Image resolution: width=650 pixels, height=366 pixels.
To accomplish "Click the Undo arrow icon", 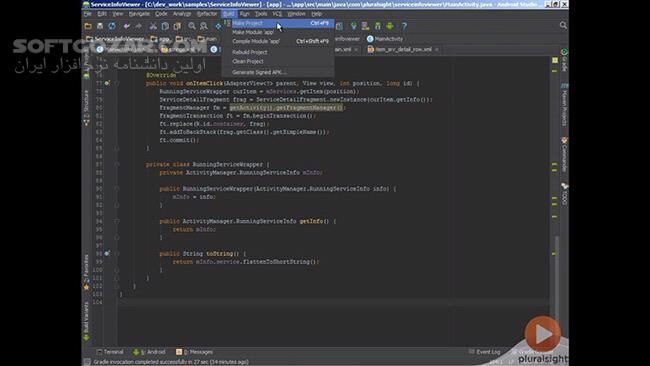I will pos(126,26).
